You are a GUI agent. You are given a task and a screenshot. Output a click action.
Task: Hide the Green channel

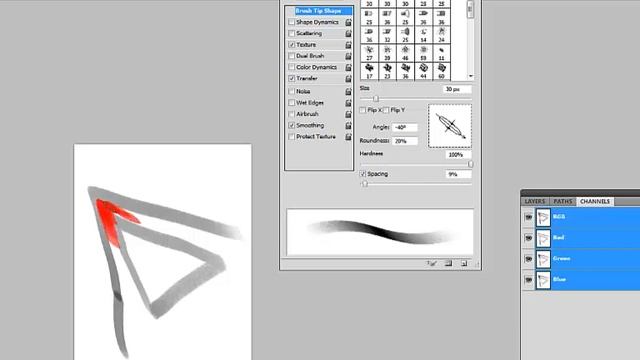tap(529, 259)
